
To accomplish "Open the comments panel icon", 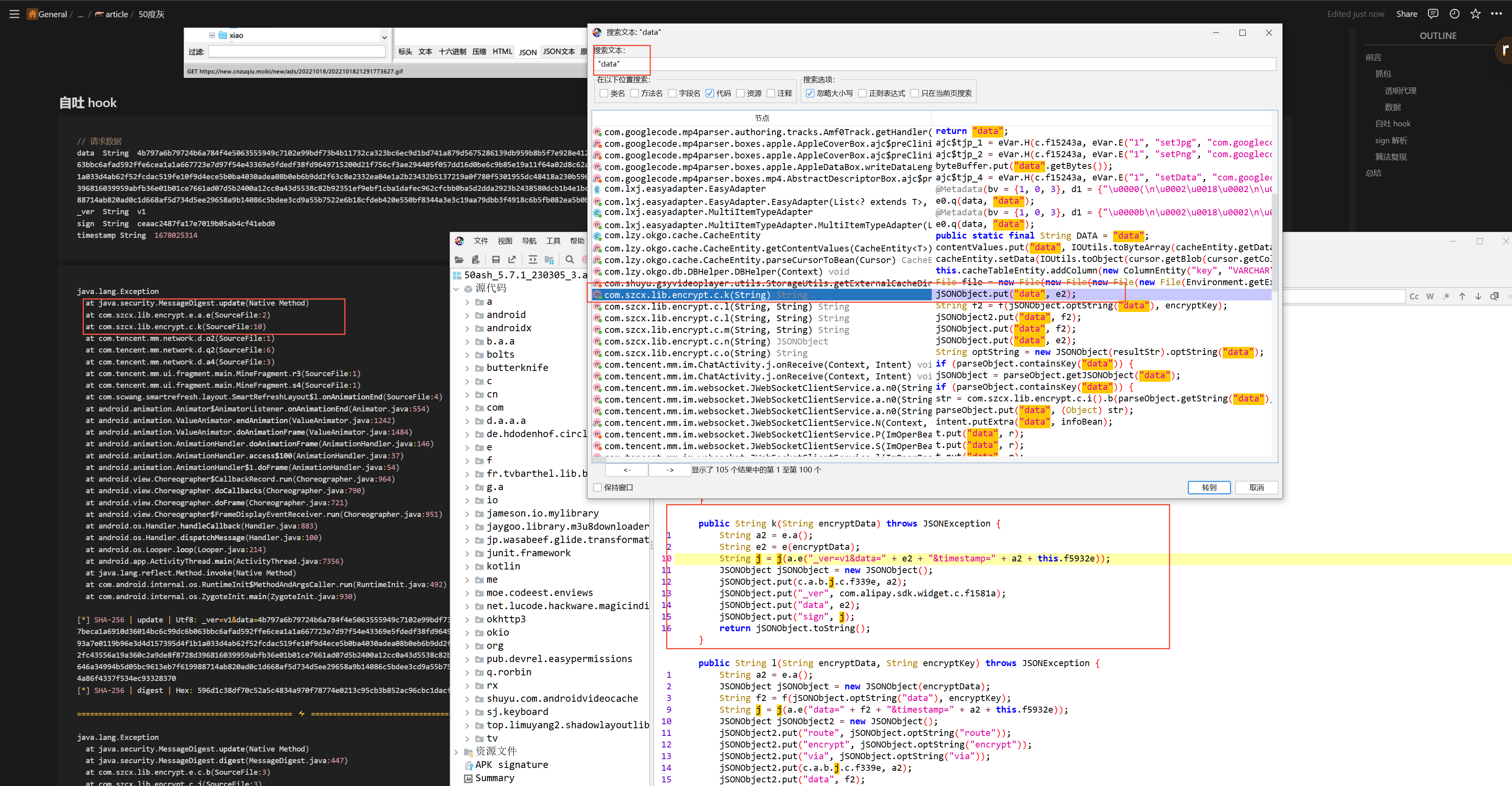I will (x=1433, y=14).
